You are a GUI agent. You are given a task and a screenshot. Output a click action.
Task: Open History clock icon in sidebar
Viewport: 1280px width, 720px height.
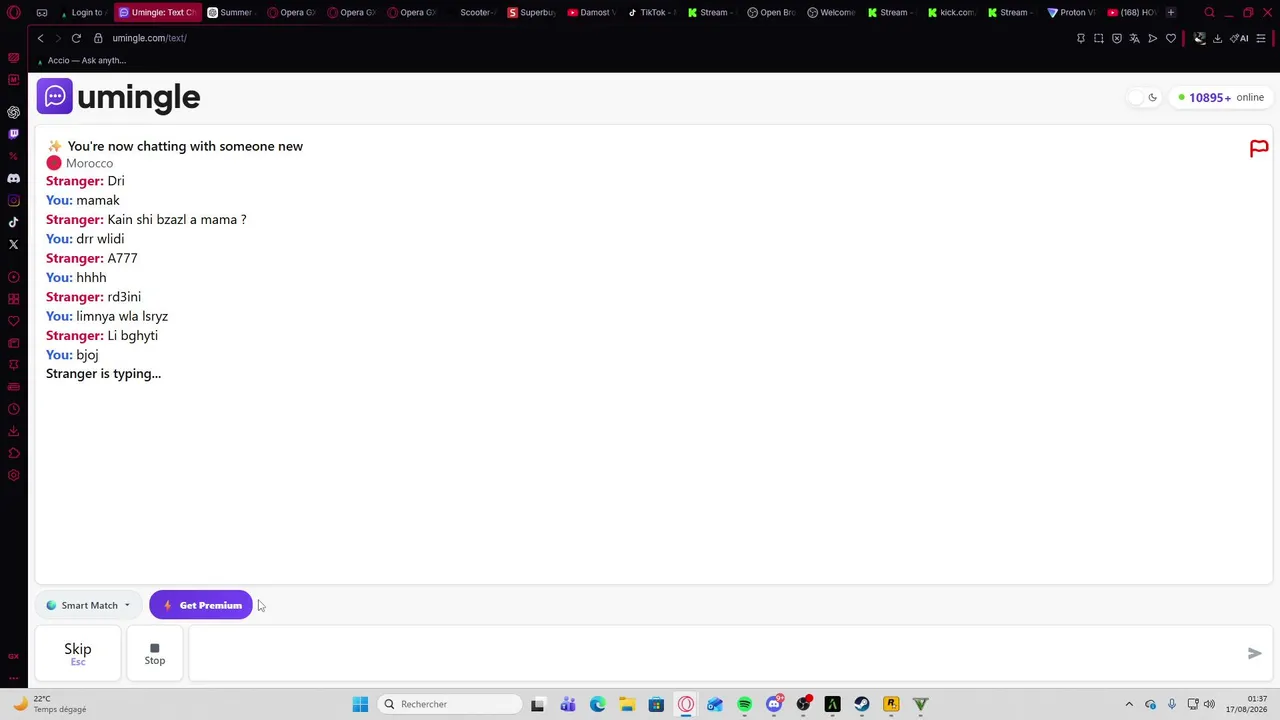pos(13,409)
